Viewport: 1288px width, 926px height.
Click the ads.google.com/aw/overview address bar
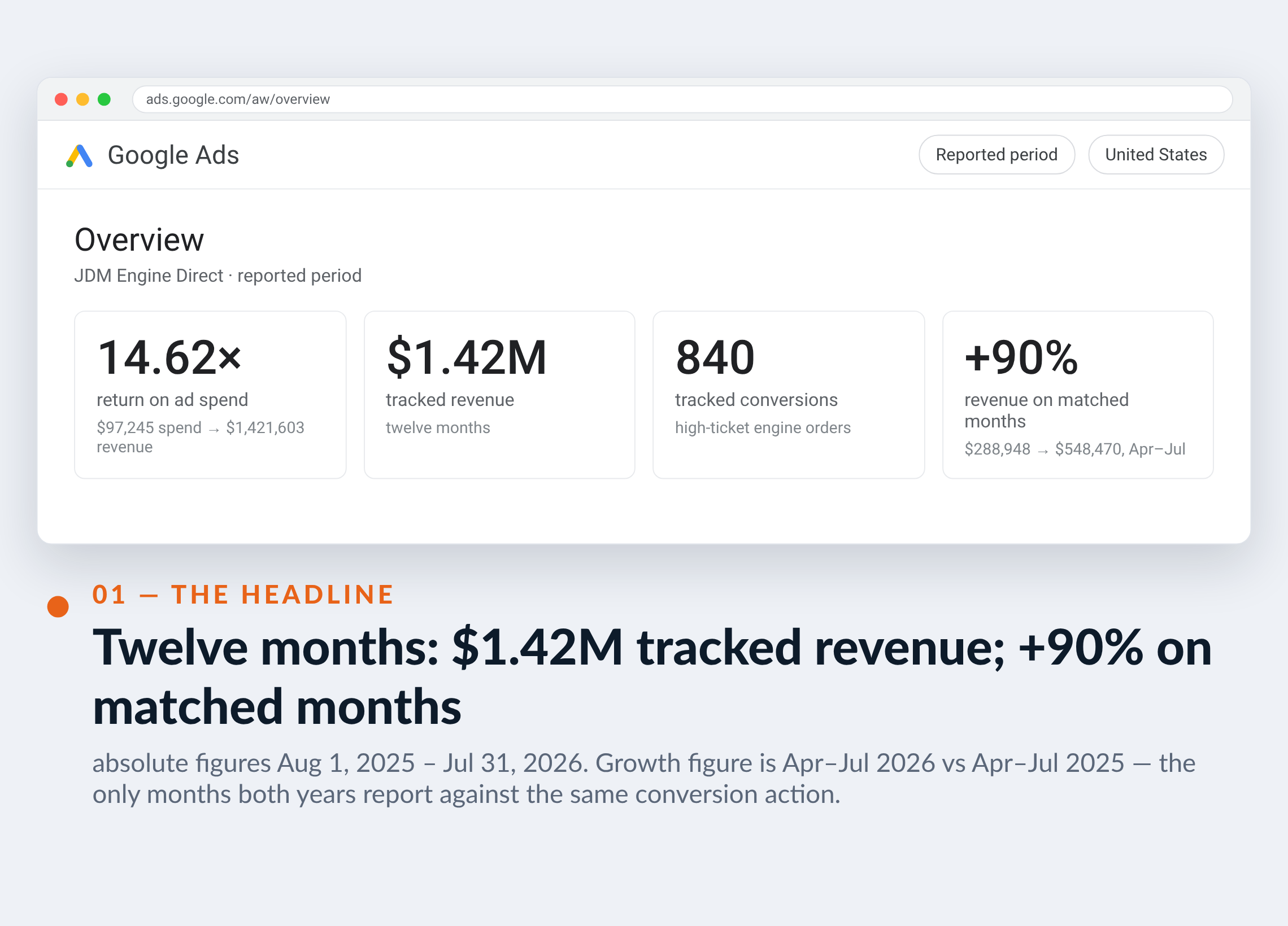tap(682, 99)
